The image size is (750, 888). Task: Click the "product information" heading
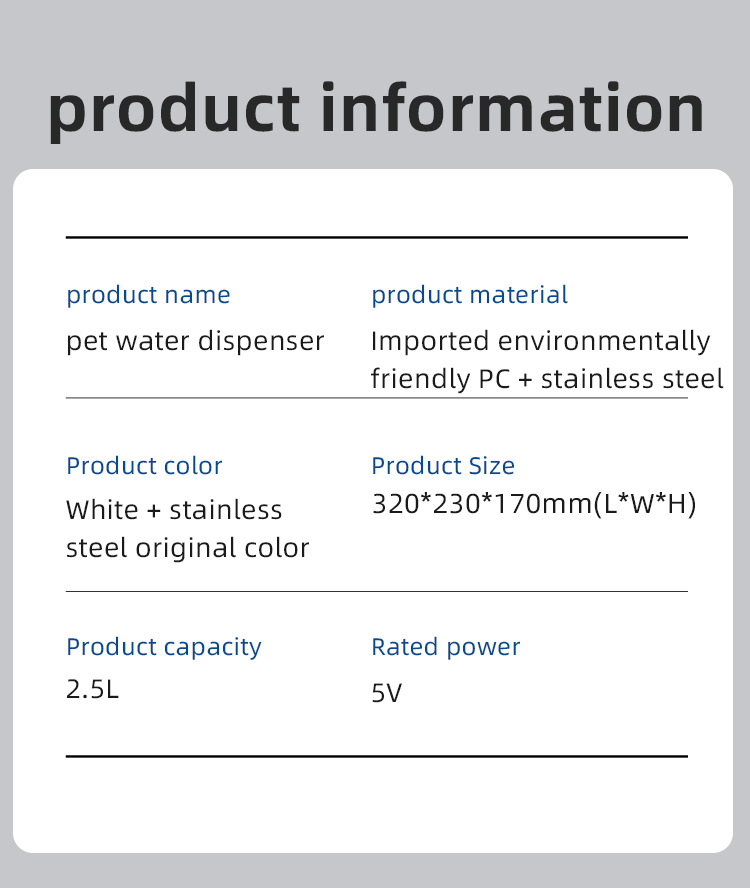[x=375, y=108]
